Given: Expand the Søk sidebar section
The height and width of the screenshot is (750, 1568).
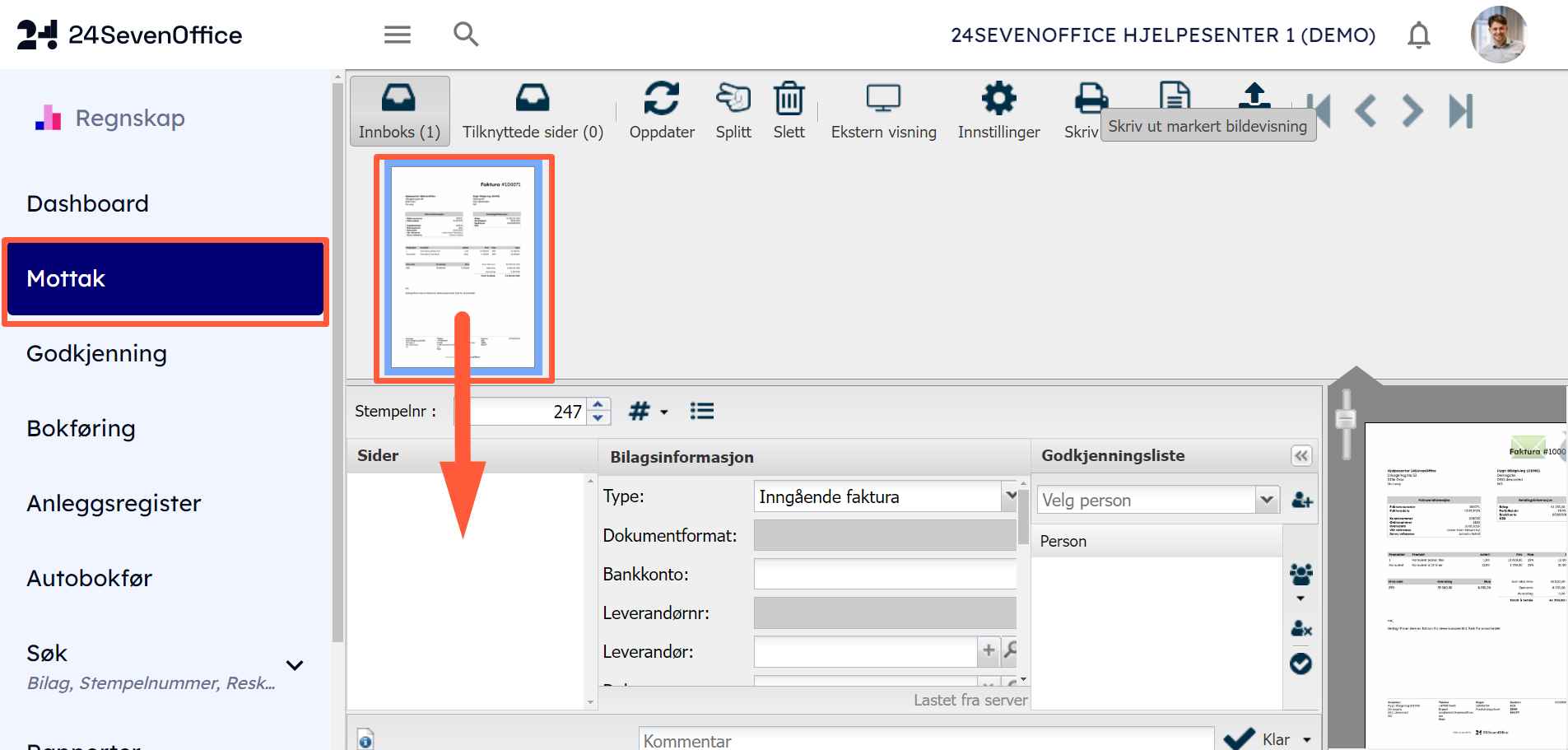Looking at the screenshot, I should 295,665.
